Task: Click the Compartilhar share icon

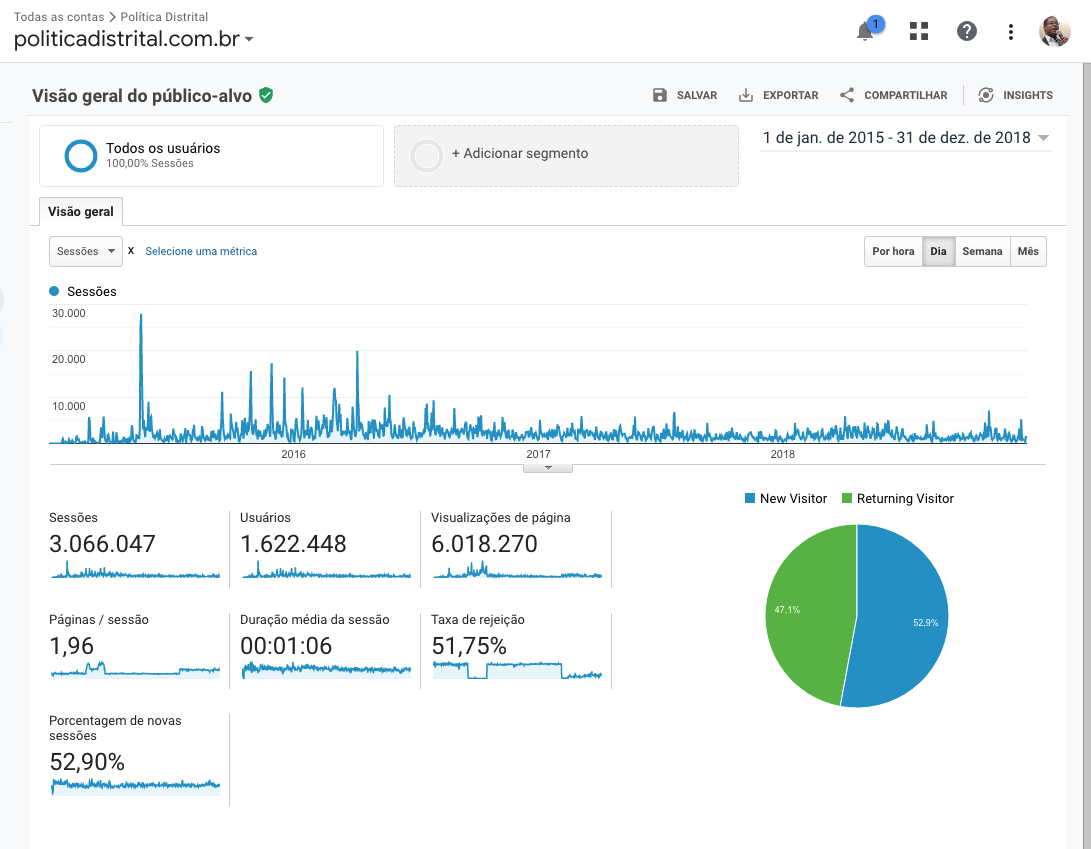Action: (847, 95)
